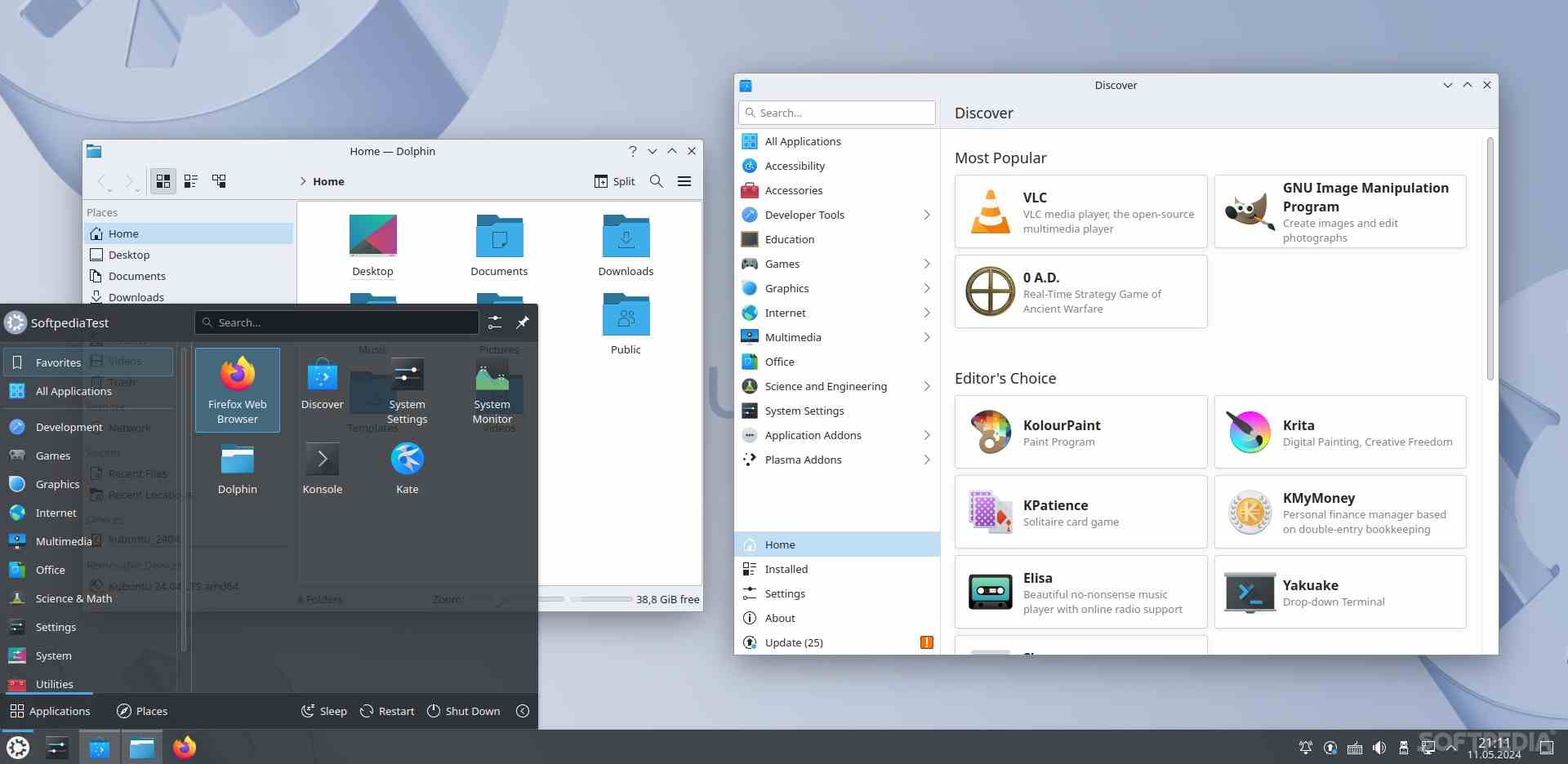The height and width of the screenshot is (764, 1568).
Task: Click the volume icon in system tray
Action: [x=1379, y=748]
